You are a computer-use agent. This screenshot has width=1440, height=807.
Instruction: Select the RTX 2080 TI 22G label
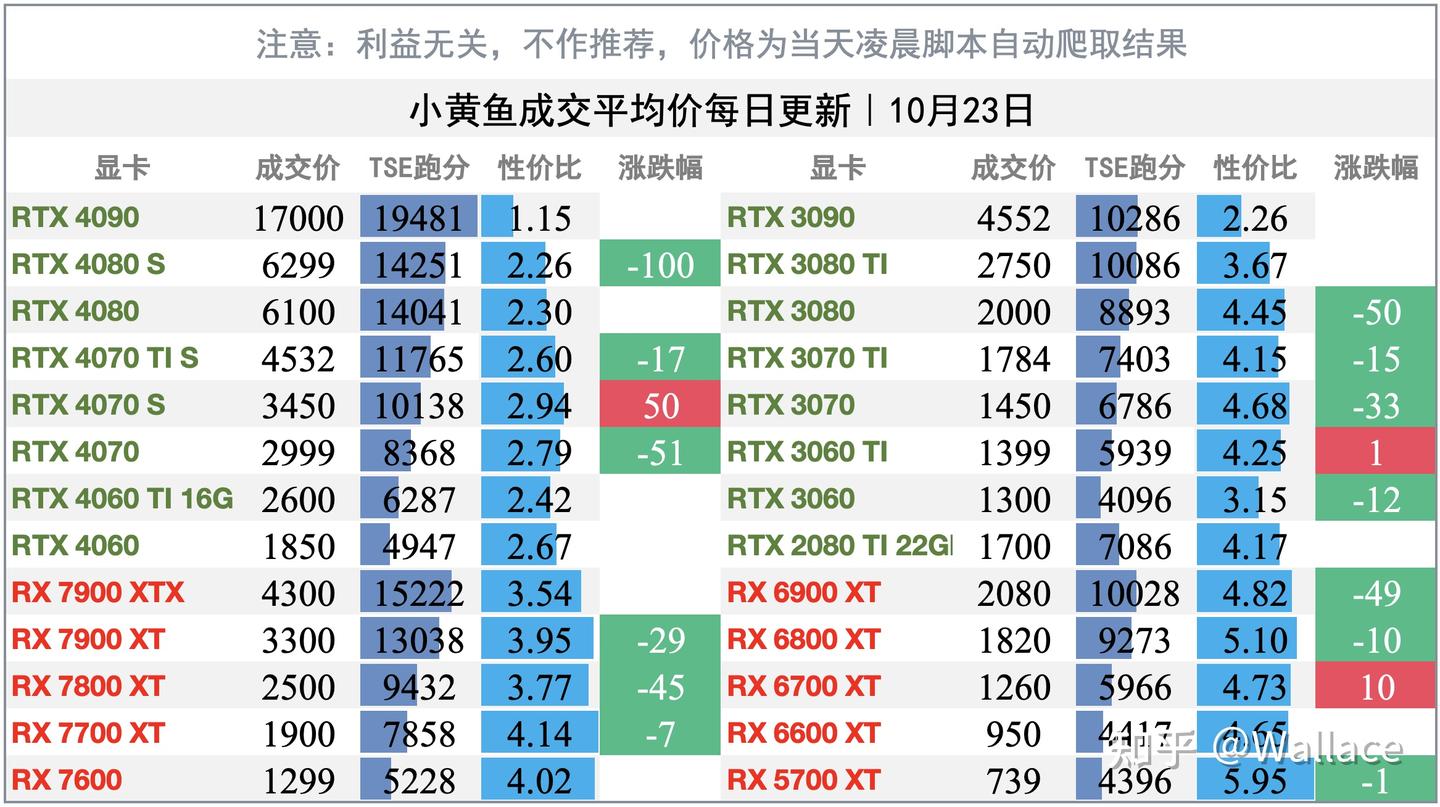[840, 546]
